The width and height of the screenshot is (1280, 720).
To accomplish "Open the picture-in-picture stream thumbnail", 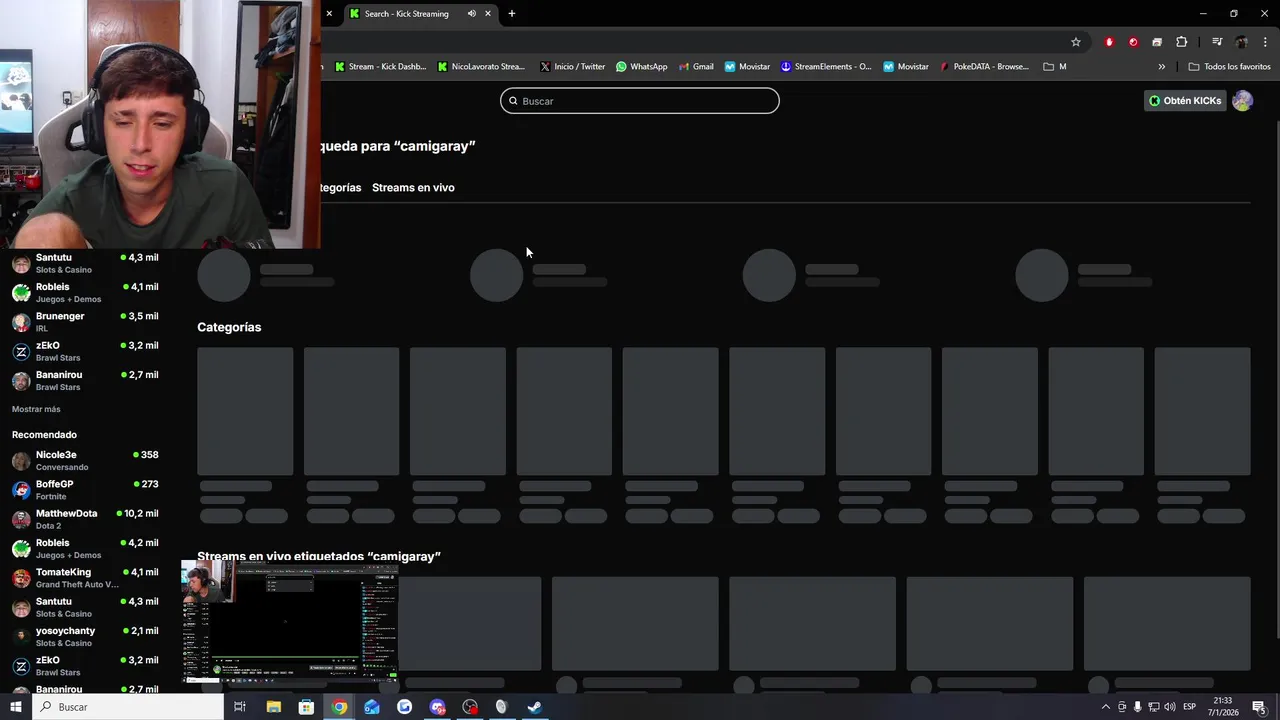I will point(290,620).
